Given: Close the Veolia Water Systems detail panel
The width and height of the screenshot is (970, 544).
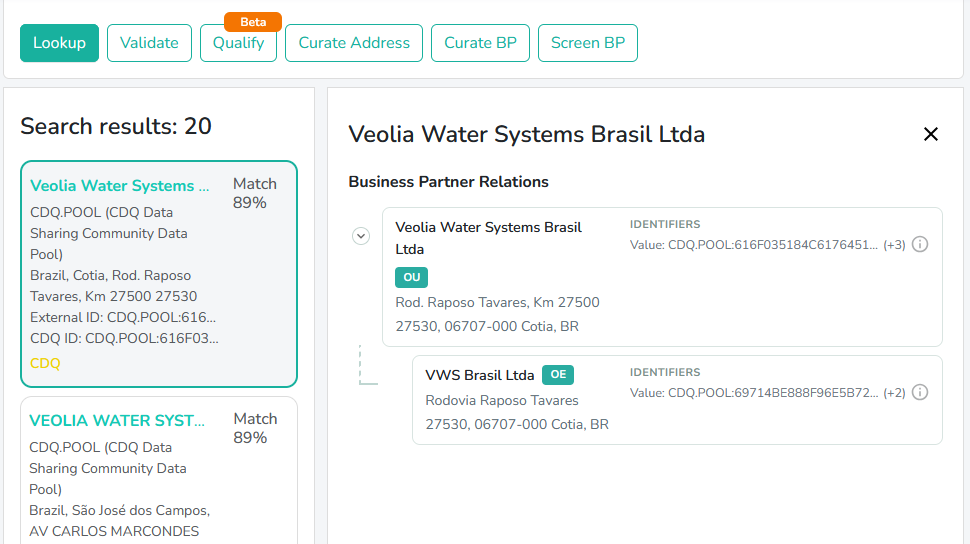Looking at the screenshot, I should [930, 134].
